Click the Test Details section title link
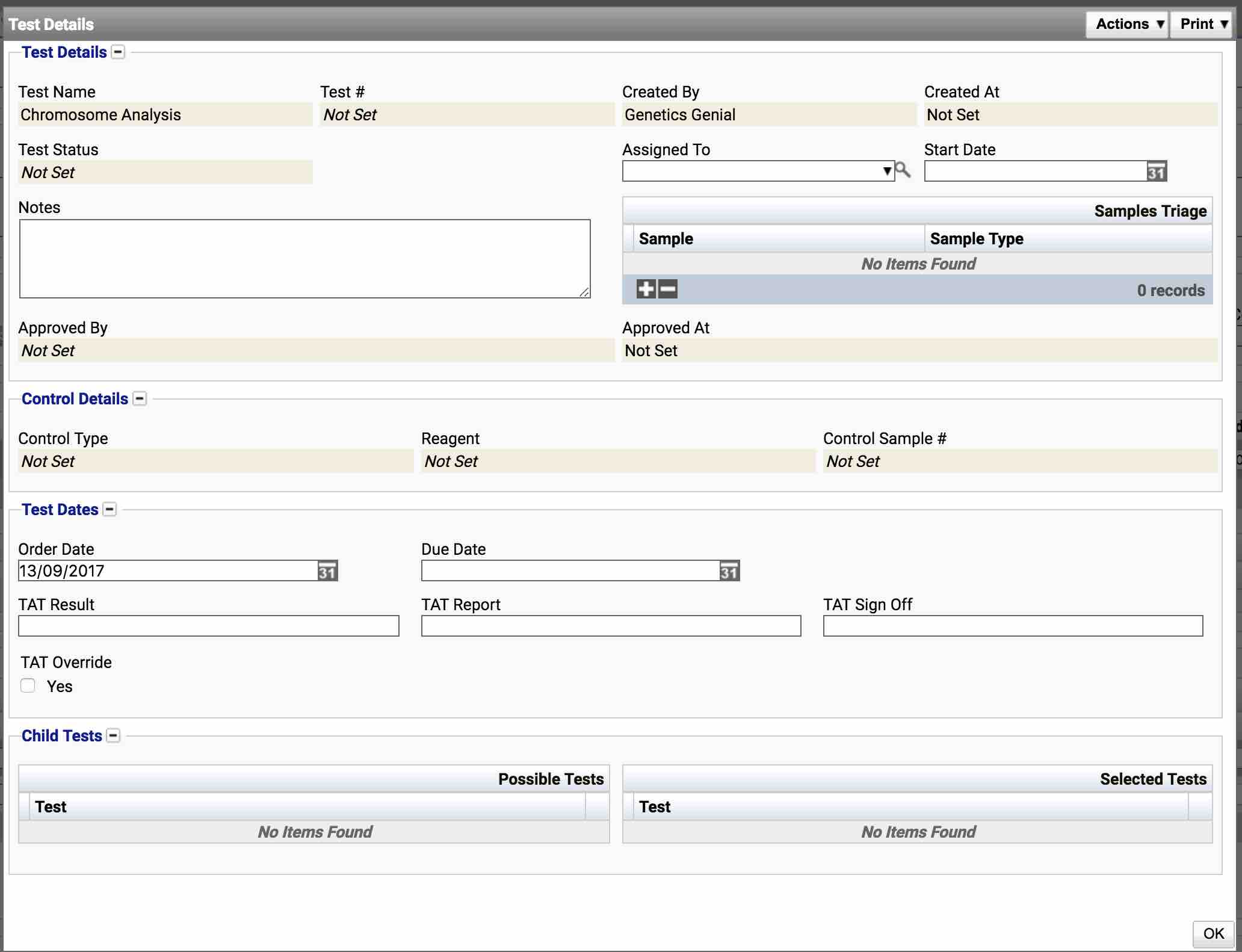 pyautogui.click(x=64, y=52)
